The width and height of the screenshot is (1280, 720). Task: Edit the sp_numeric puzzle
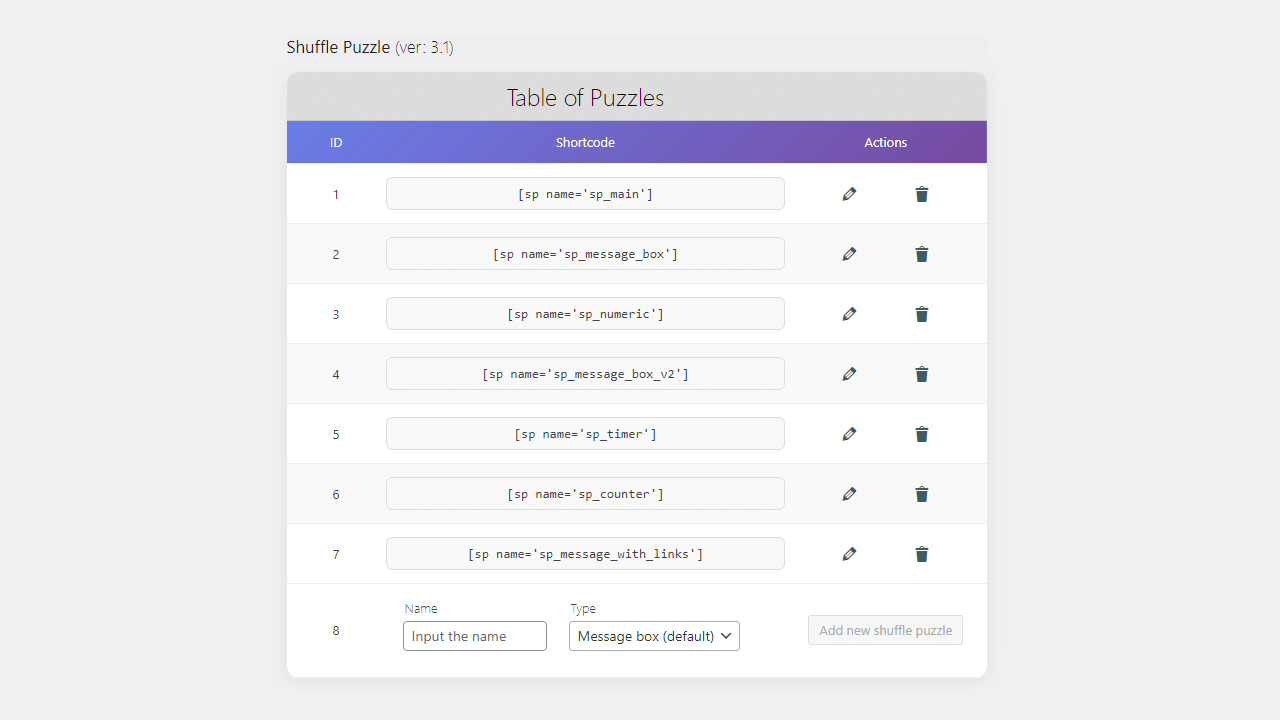[x=849, y=314]
